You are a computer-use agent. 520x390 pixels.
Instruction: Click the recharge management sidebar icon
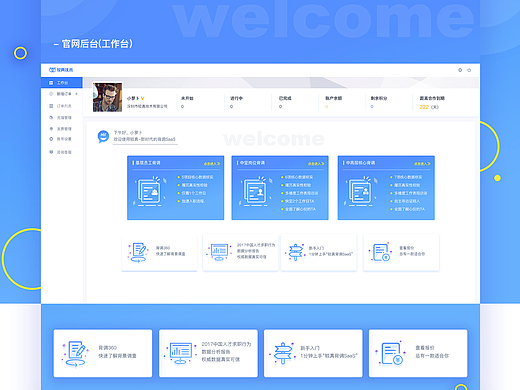[51, 117]
